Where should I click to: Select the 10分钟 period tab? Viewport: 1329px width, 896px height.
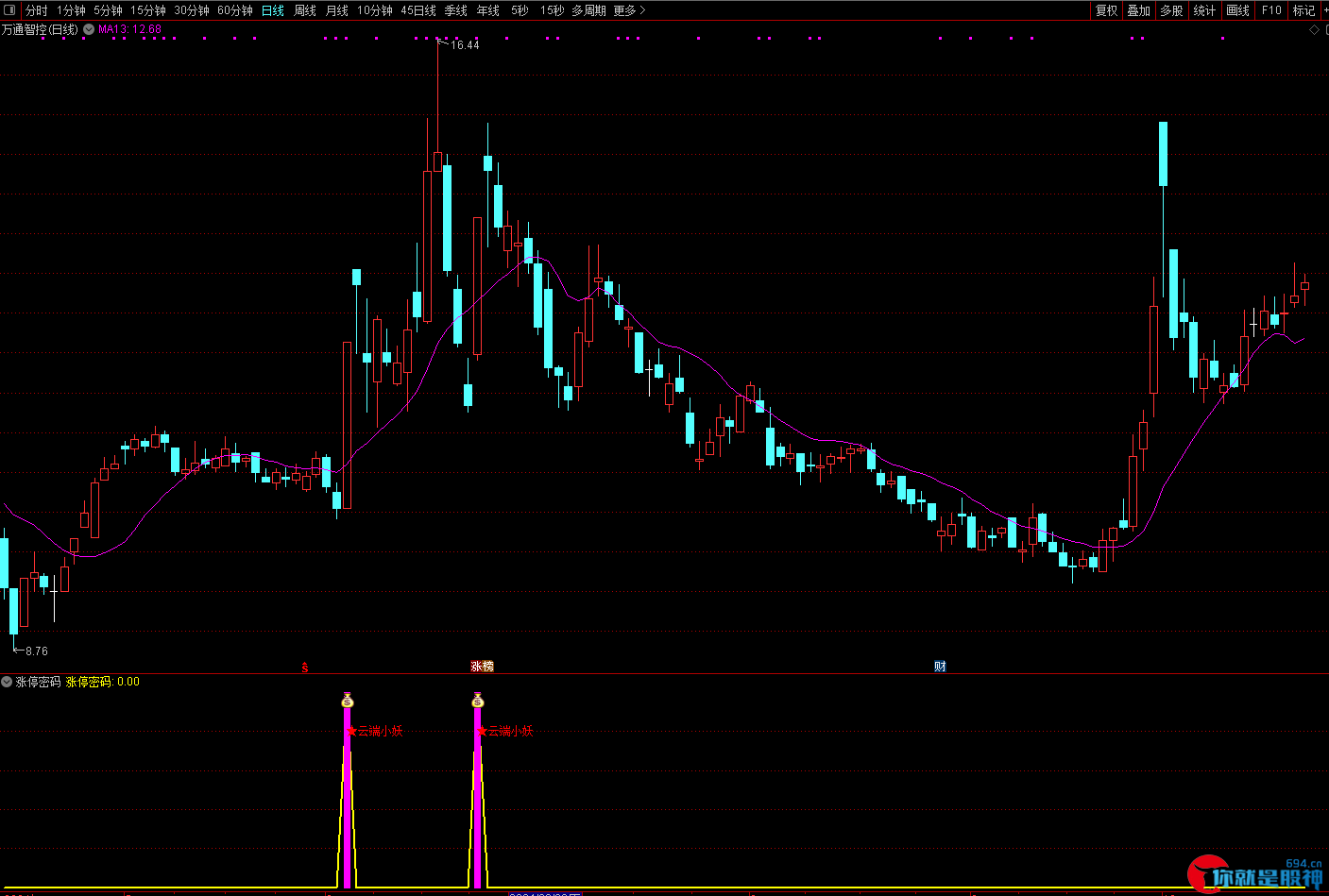[x=375, y=10]
